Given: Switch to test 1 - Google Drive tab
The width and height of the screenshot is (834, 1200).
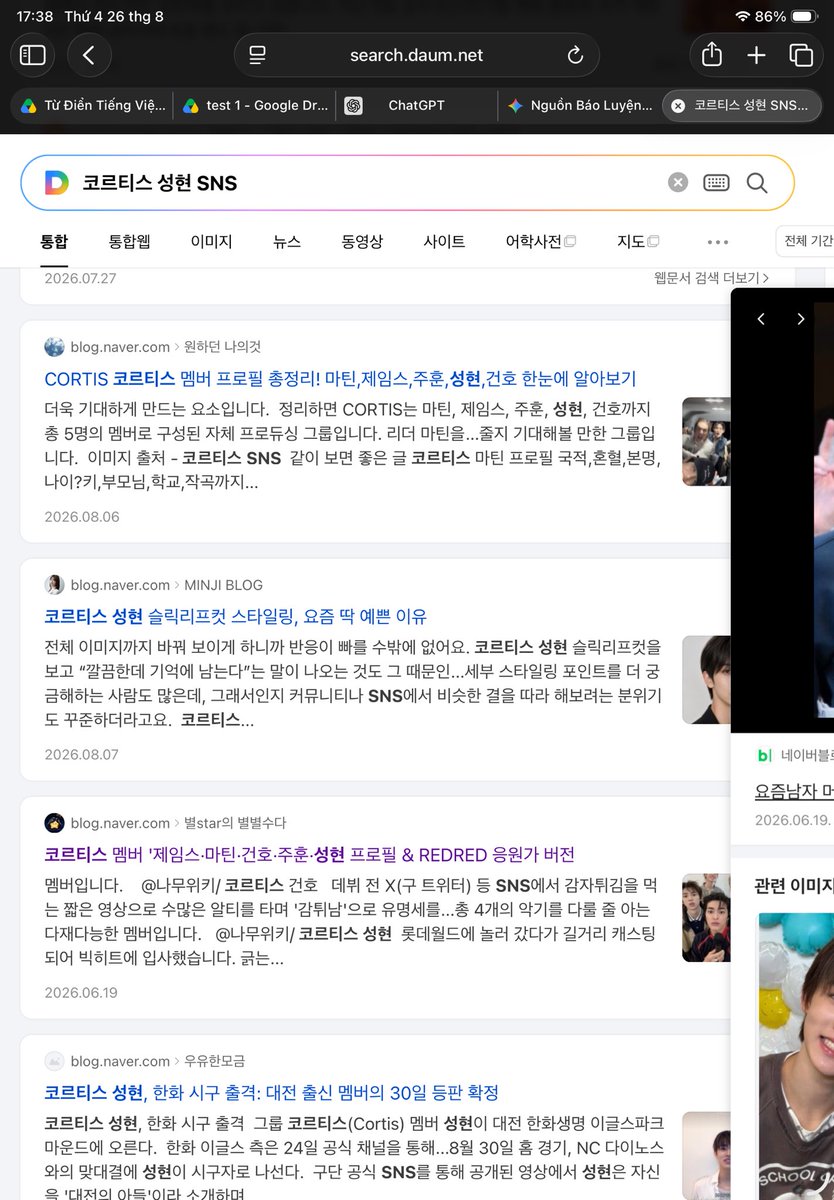Looking at the screenshot, I should tap(255, 105).
